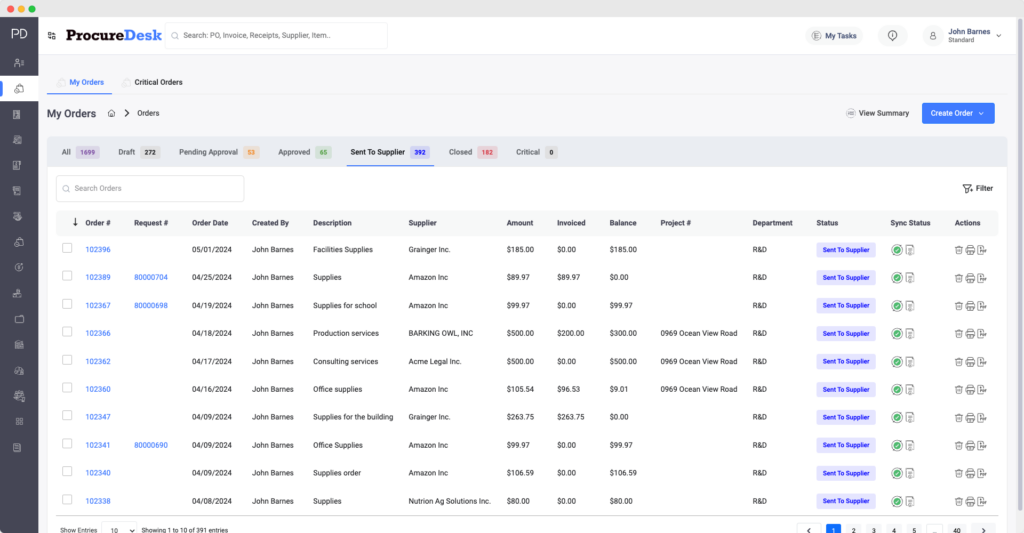
Task: Click Supplies for the building description
Action: 353,417
